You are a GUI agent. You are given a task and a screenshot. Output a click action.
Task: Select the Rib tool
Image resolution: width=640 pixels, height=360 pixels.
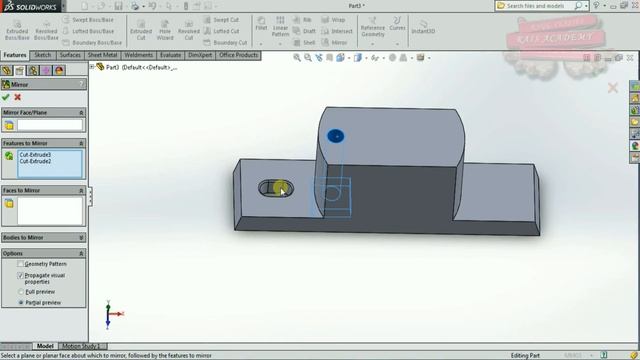tap(302, 20)
